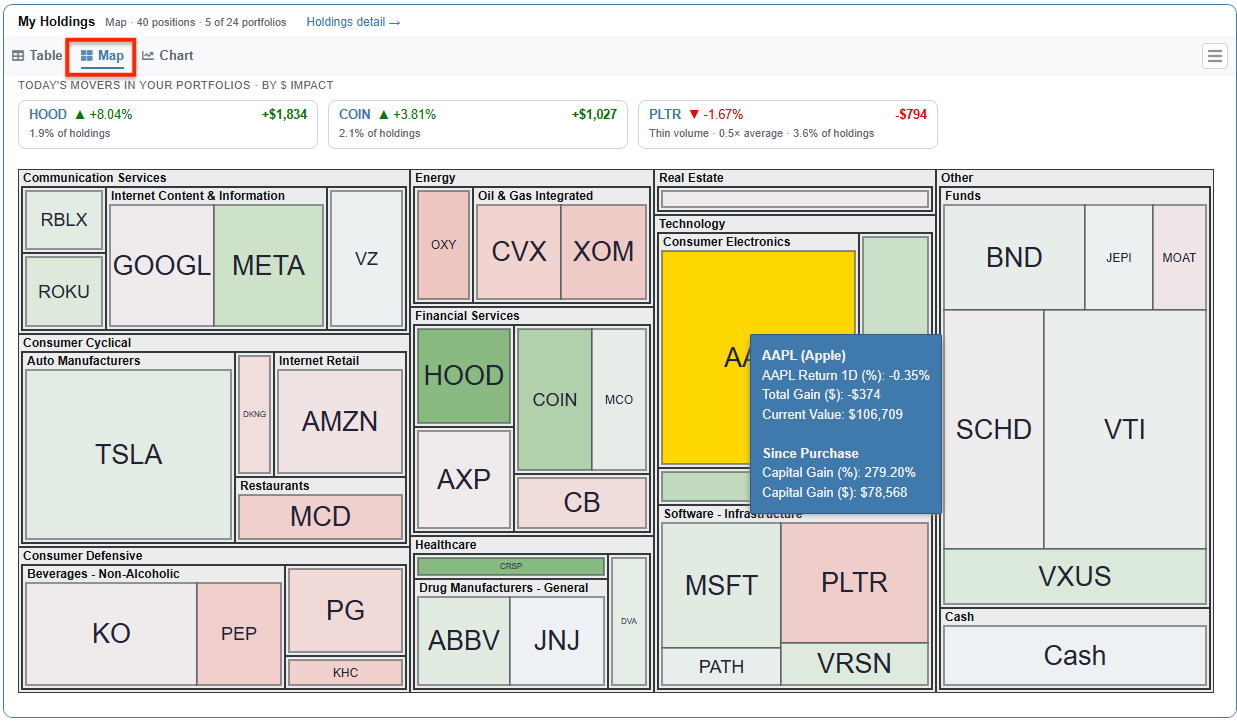This screenshot has width=1237, height=721.
Task: Open the HOOD top mover card
Action: tap(168, 124)
